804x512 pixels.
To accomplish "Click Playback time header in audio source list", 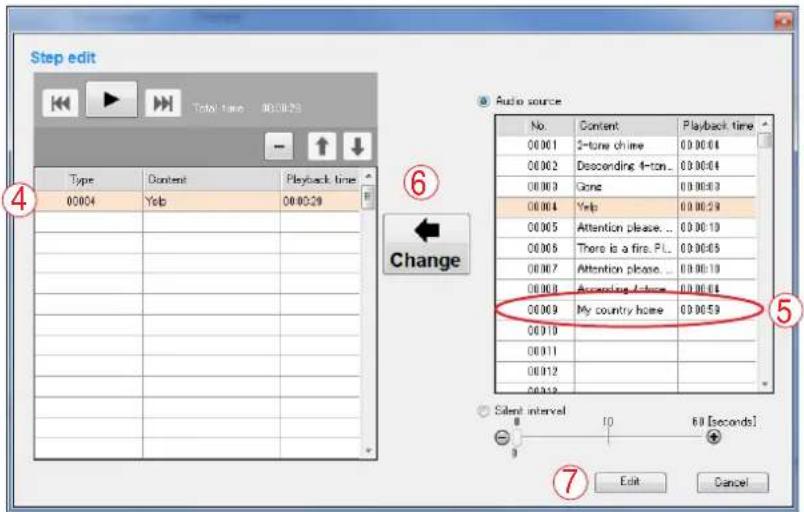I will (x=717, y=126).
